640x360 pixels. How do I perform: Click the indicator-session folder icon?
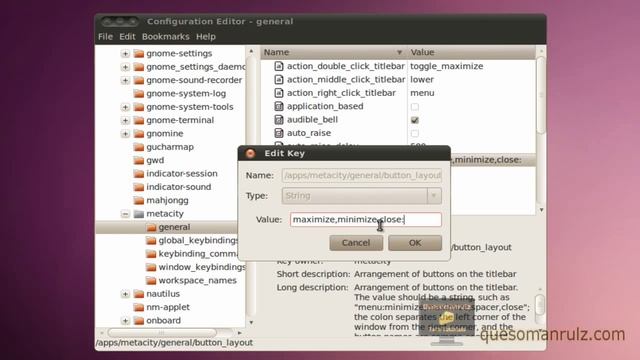(139, 173)
